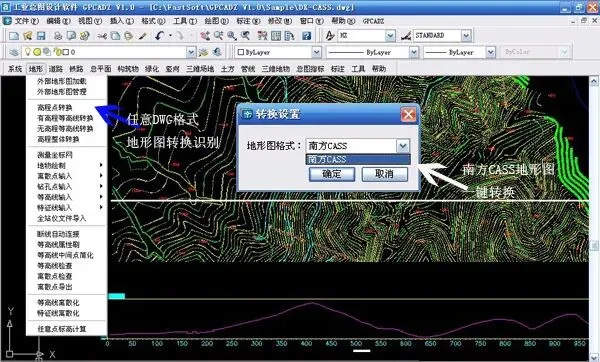Click the zoom magnifier toolbar icon
The image size is (600, 362).
[x=232, y=36]
